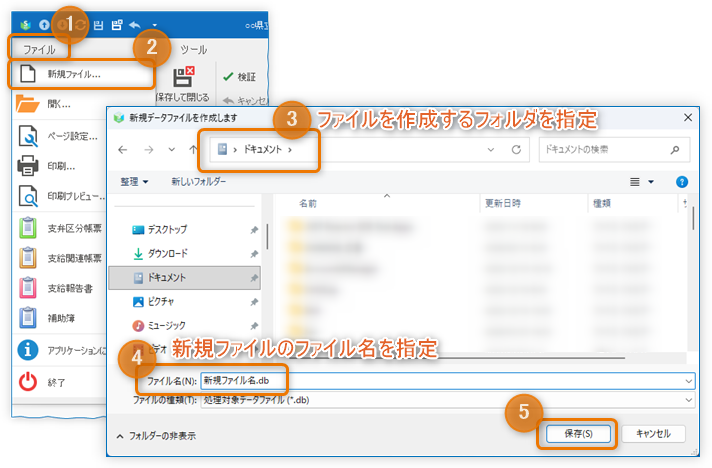712x468 pixels.
Task: Go back in save dialog navigation
Action: (x=123, y=149)
